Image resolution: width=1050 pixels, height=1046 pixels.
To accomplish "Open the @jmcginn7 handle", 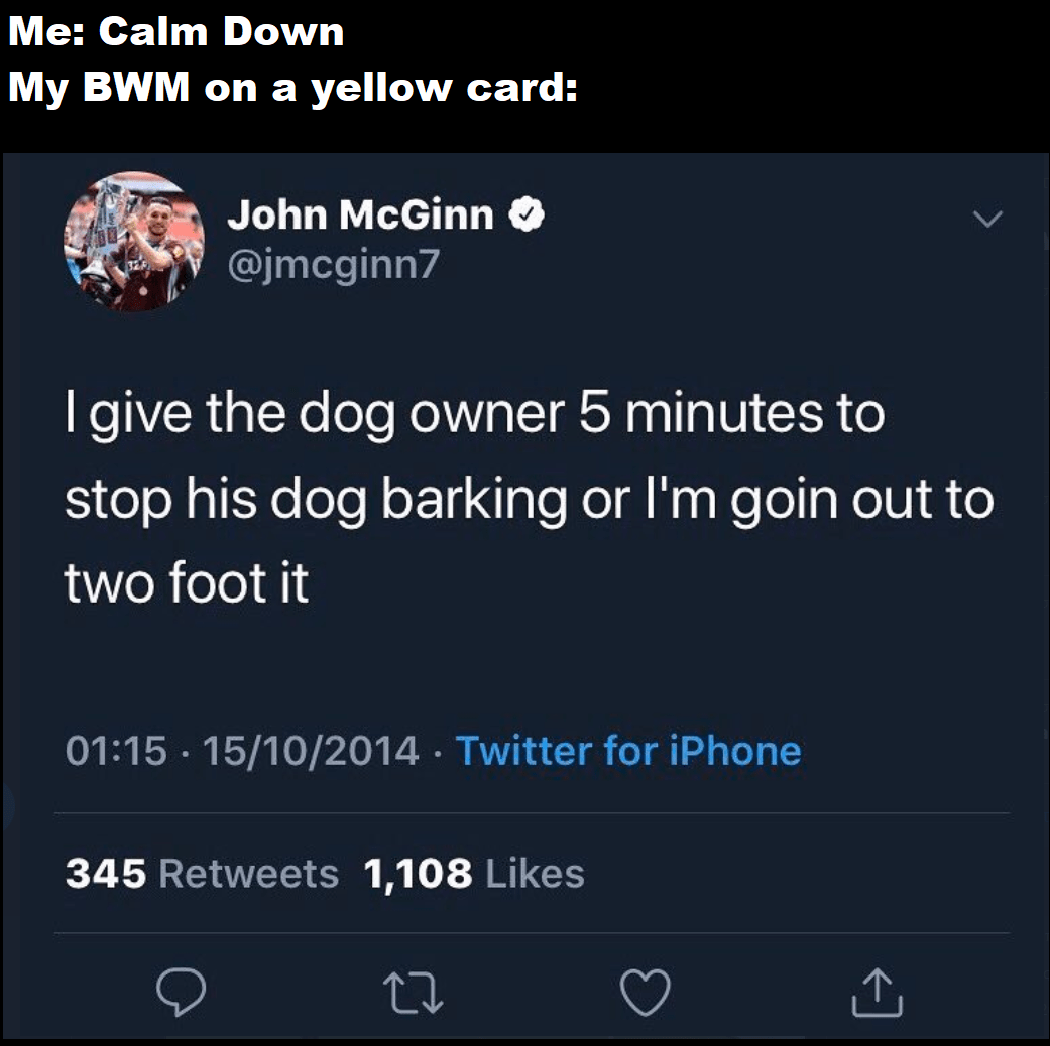I will pos(333,266).
